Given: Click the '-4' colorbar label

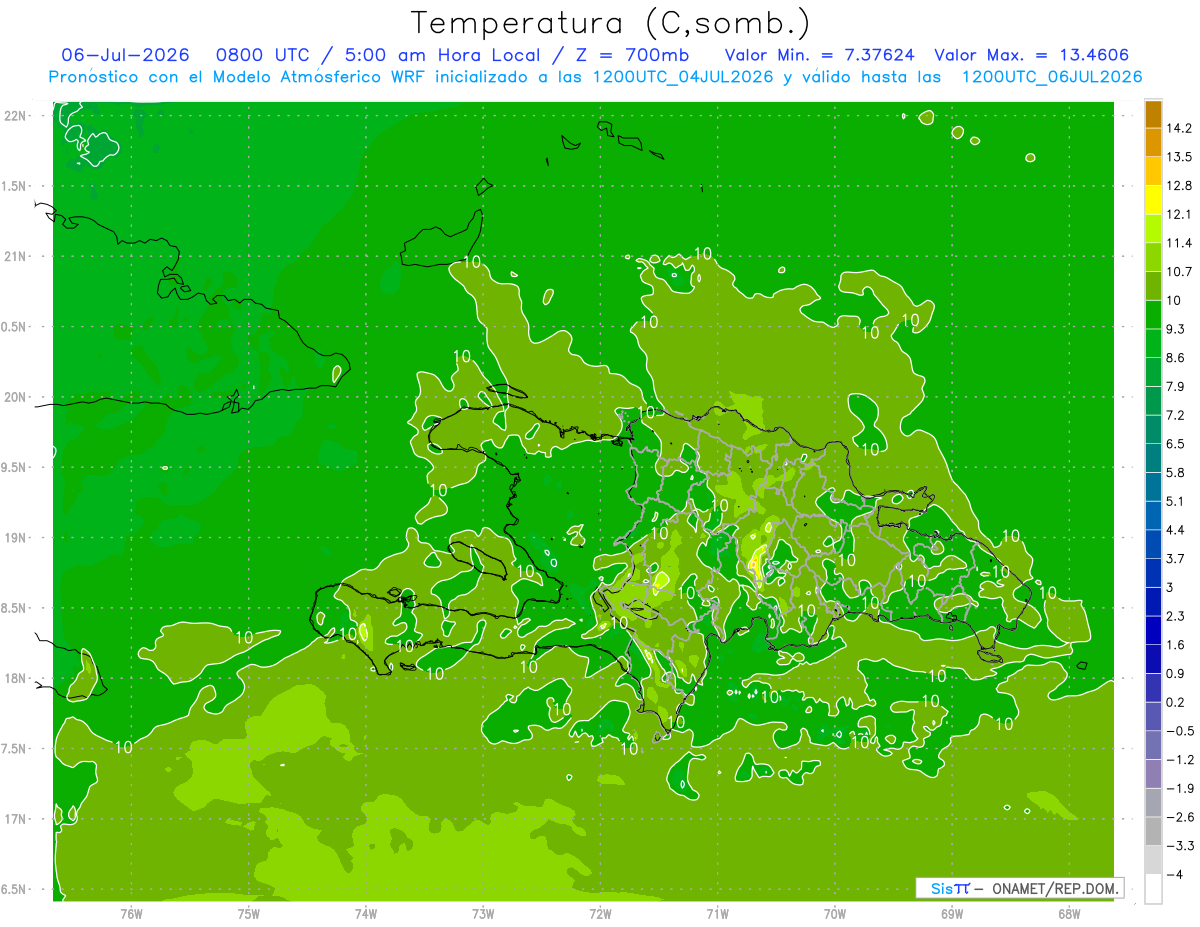Looking at the screenshot, I should pyautogui.click(x=1174, y=875).
